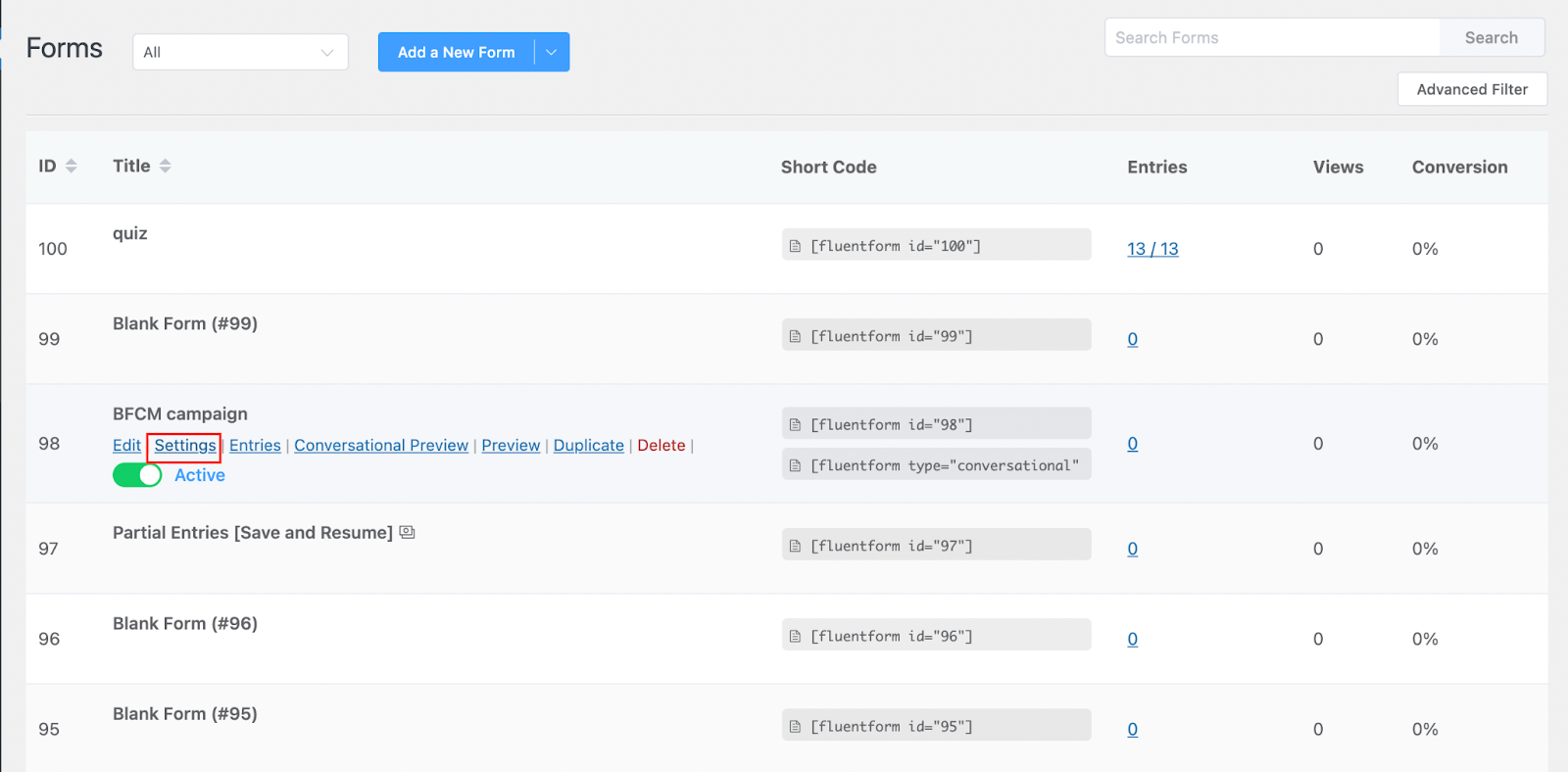The image size is (1568, 772).
Task: Click Partial Entries [Save and Resume] title
Action: click(253, 532)
